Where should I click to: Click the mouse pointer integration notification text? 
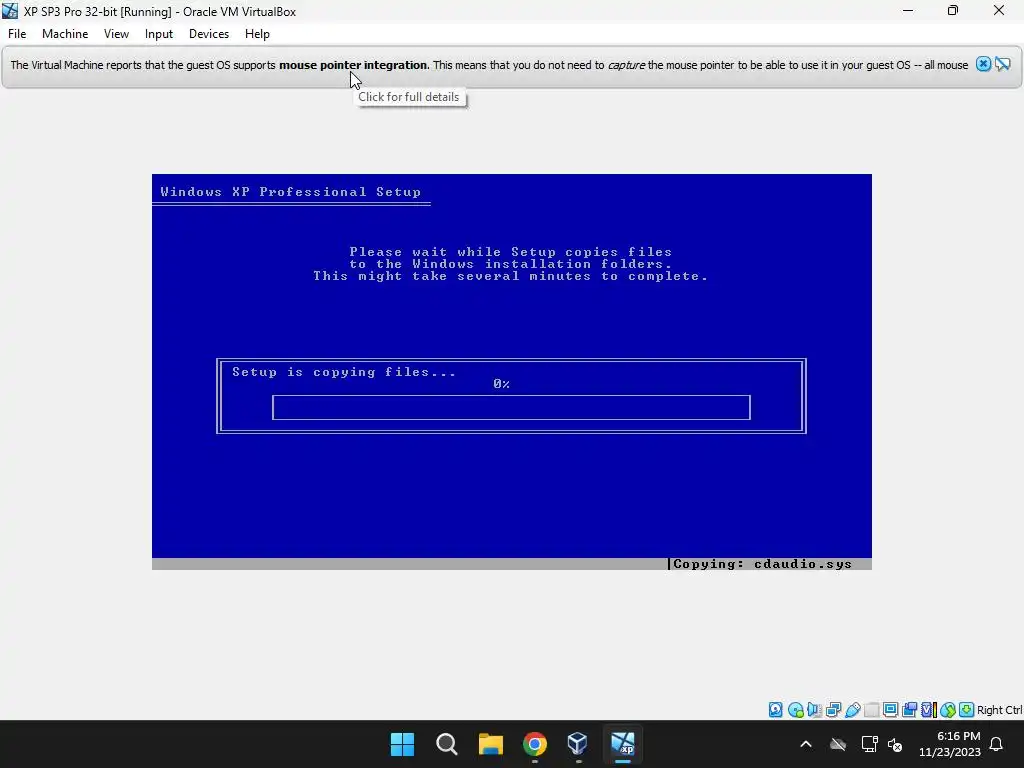pos(489,65)
